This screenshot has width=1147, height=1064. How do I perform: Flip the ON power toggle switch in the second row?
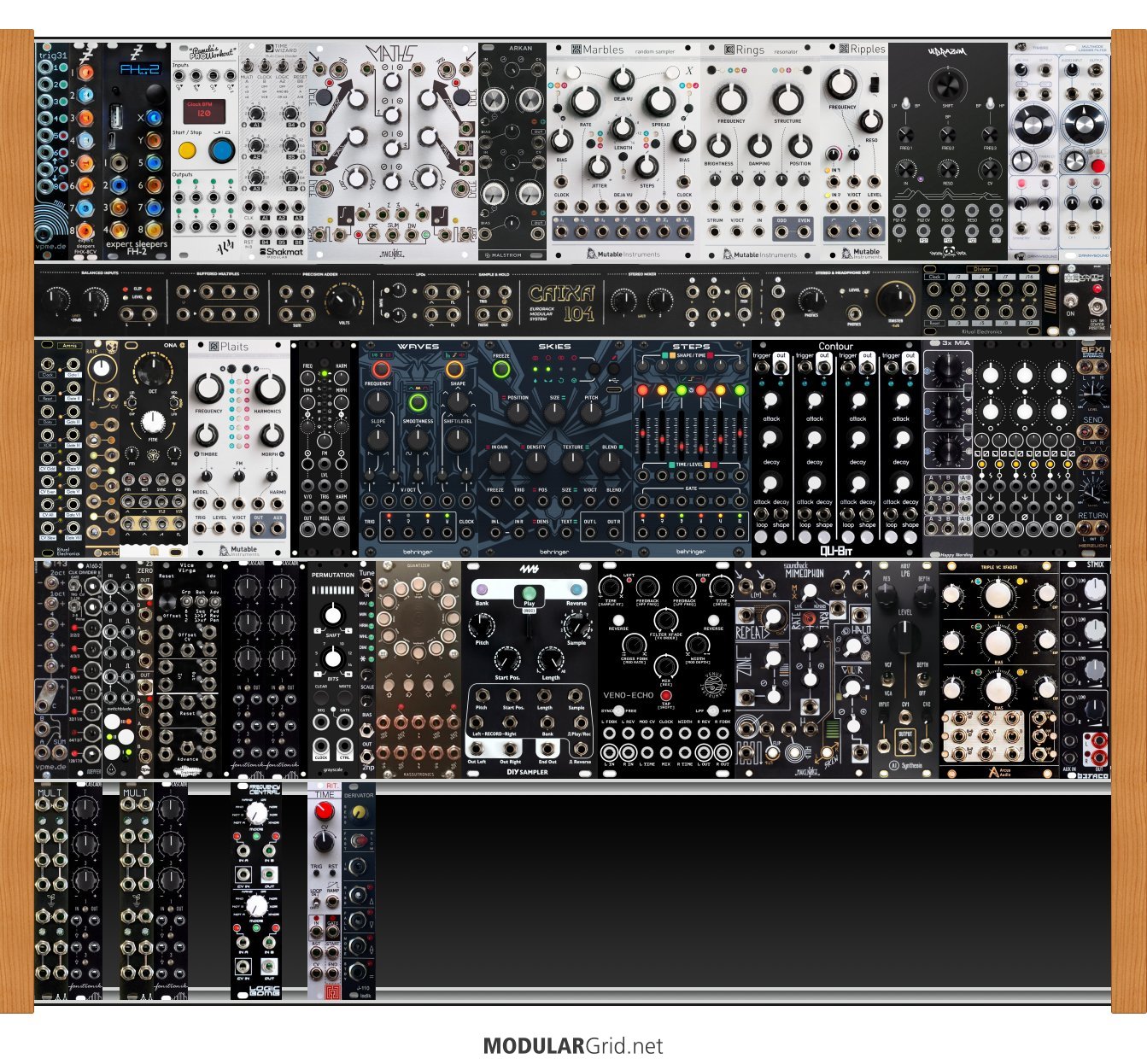coord(1071,301)
